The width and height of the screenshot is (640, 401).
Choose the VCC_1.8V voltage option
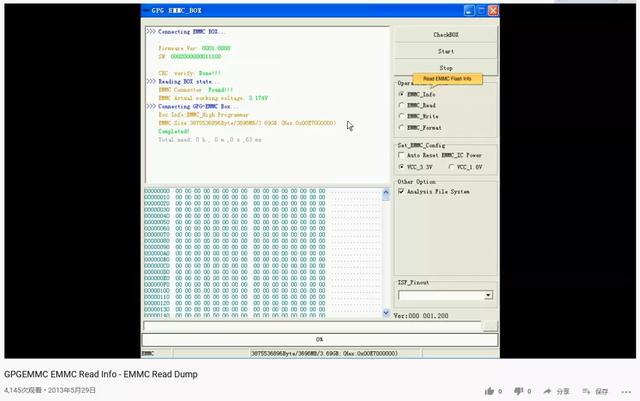coord(451,167)
